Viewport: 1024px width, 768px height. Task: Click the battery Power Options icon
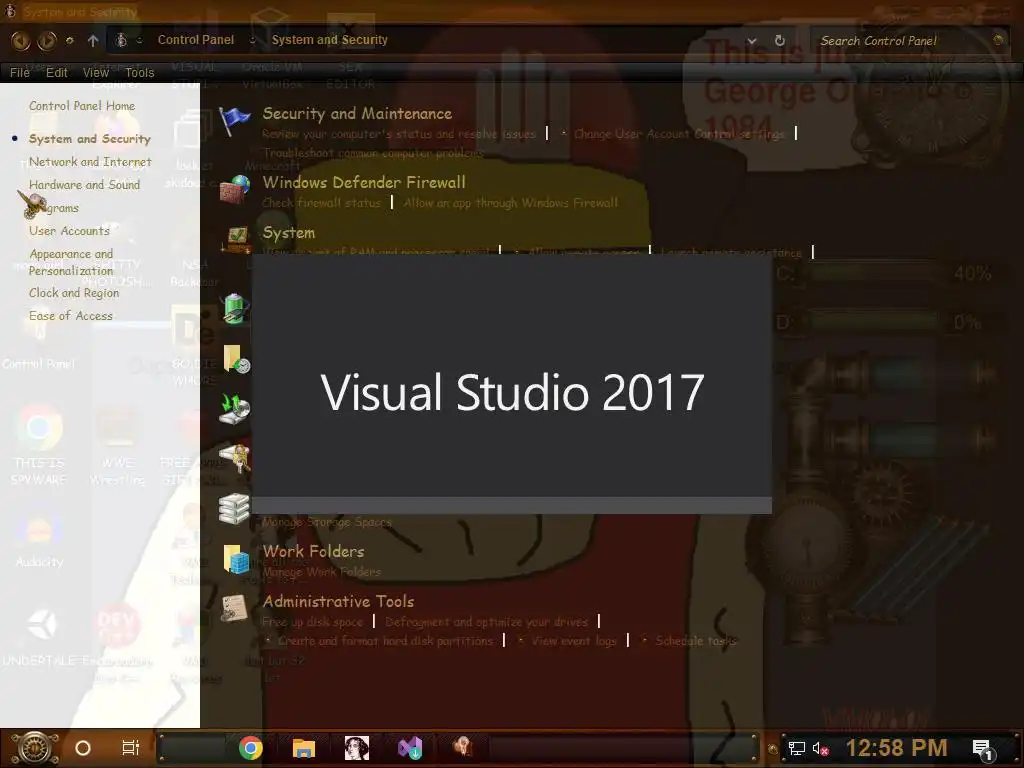tap(235, 308)
